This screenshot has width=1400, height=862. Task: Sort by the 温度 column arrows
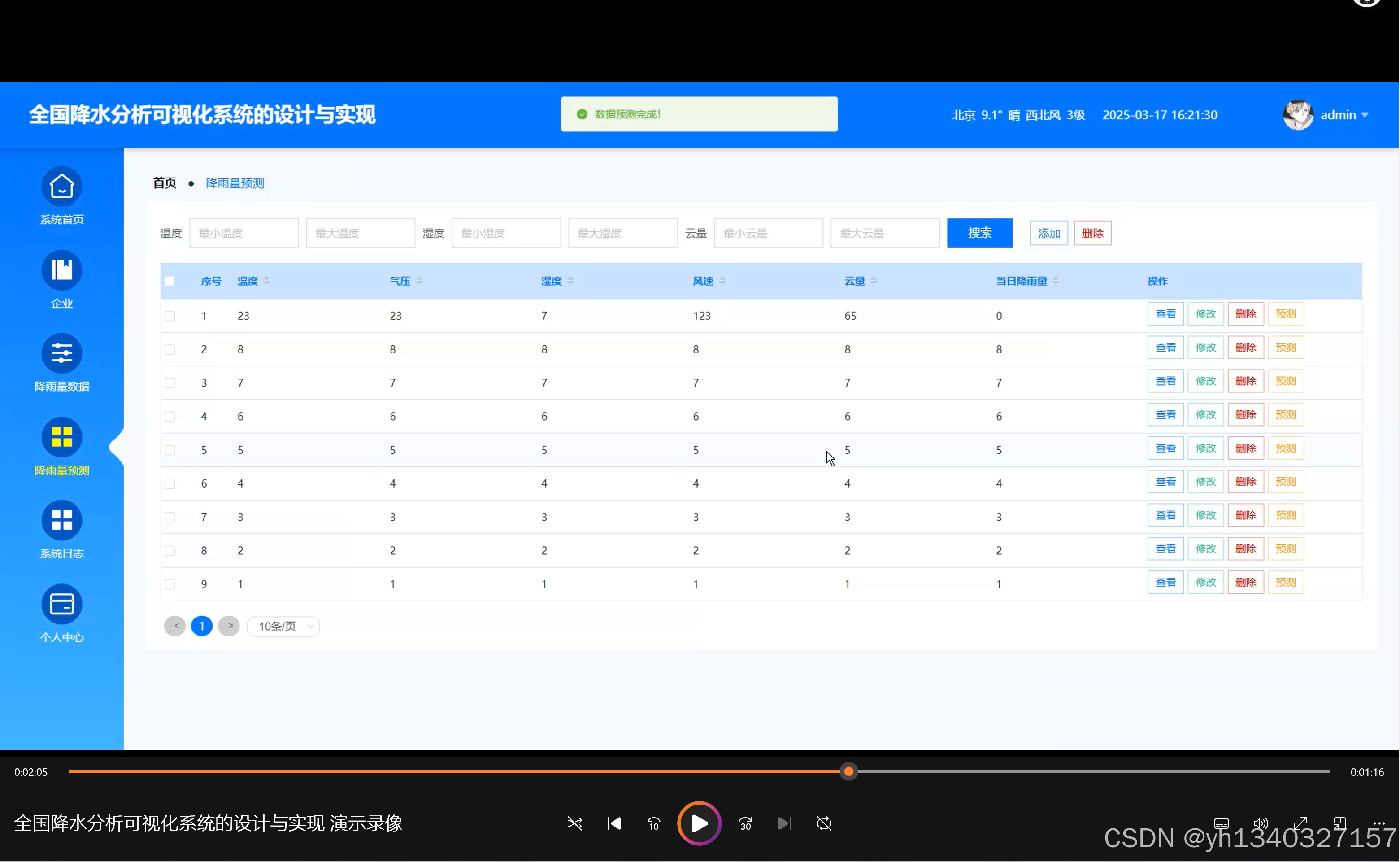pyautogui.click(x=267, y=281)
